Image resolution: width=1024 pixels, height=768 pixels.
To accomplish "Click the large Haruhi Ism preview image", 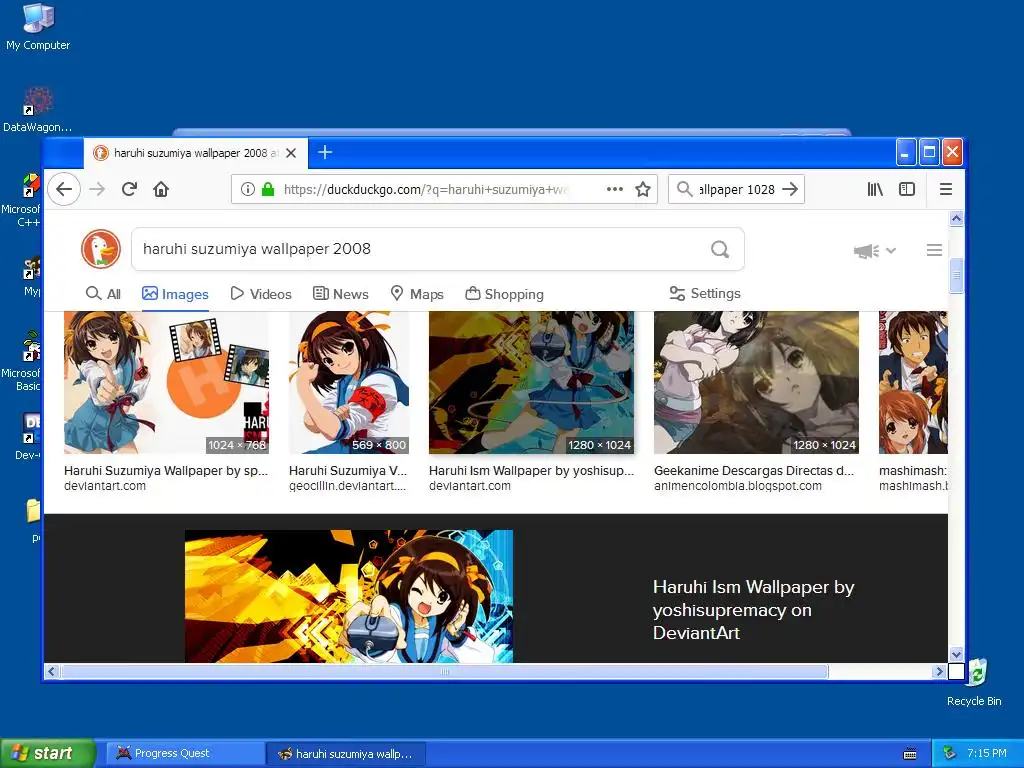I will (349, 596).
